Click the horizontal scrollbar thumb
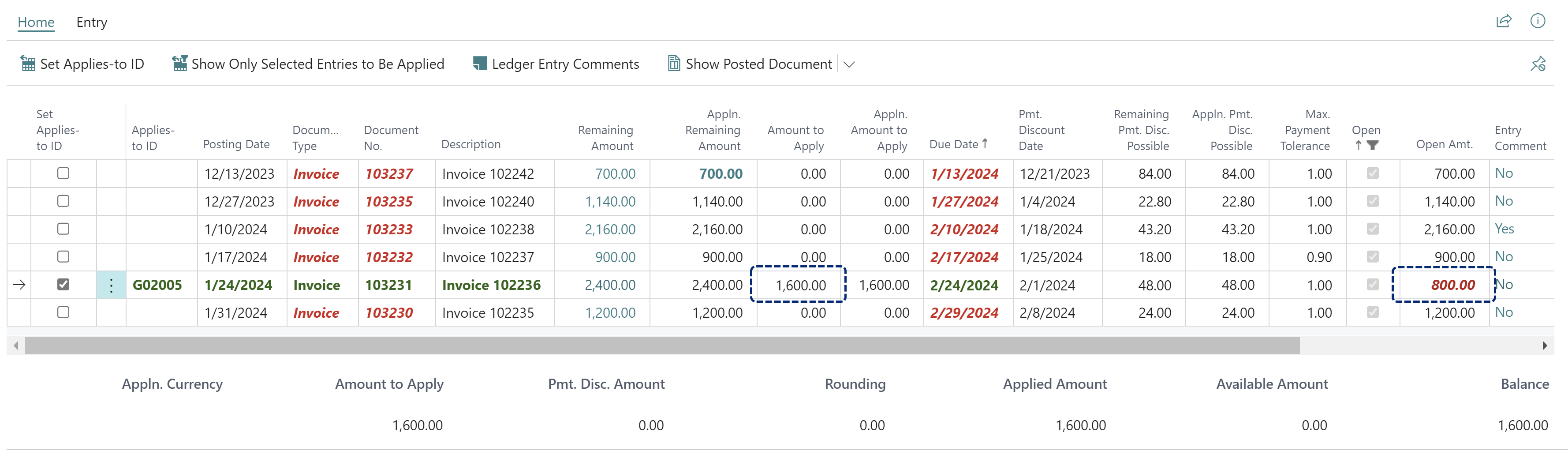 click(x=662, y=346)
